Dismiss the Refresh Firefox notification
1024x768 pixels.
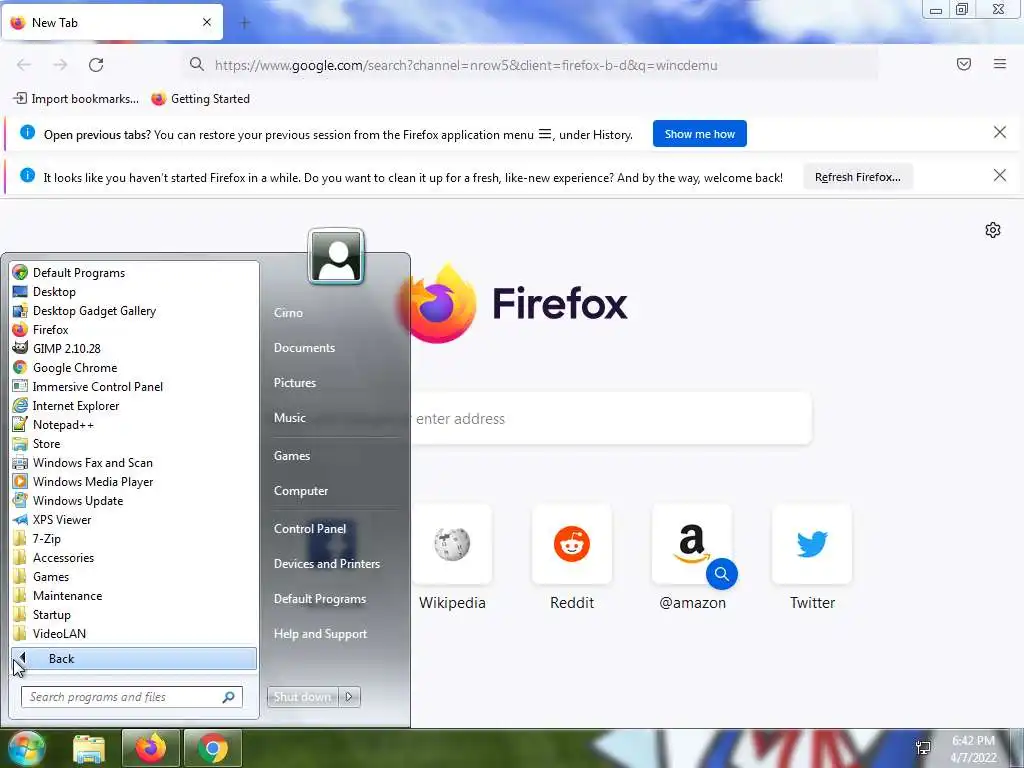coord(1000,176)
